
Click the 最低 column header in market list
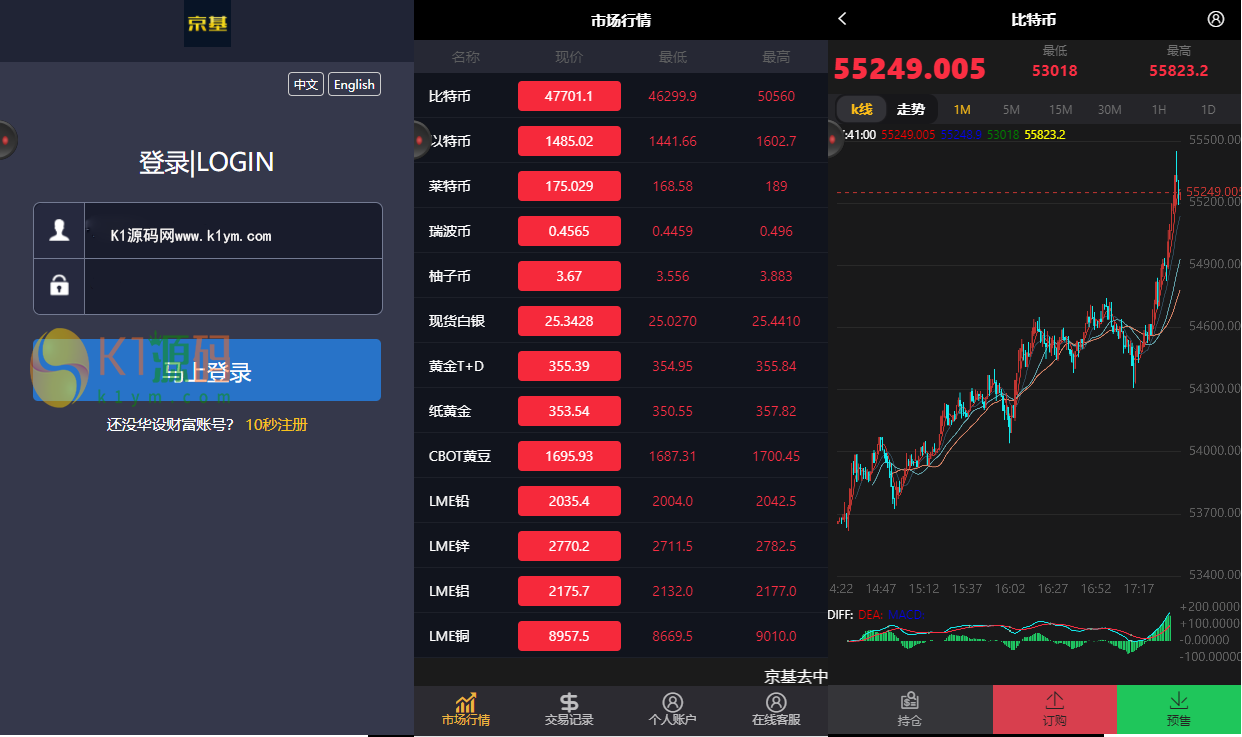[673, 57]
